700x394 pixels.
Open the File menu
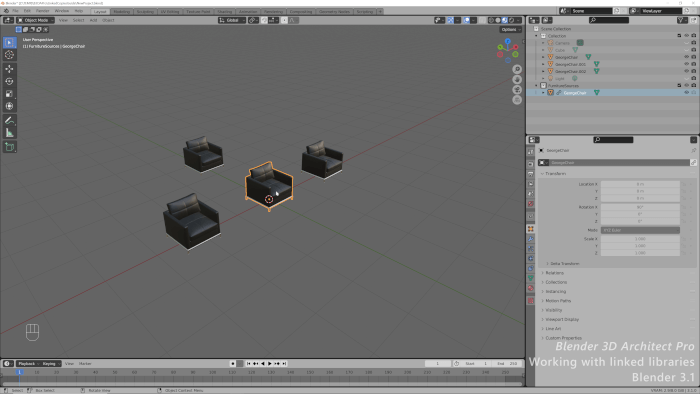click(x=16, y=11)
